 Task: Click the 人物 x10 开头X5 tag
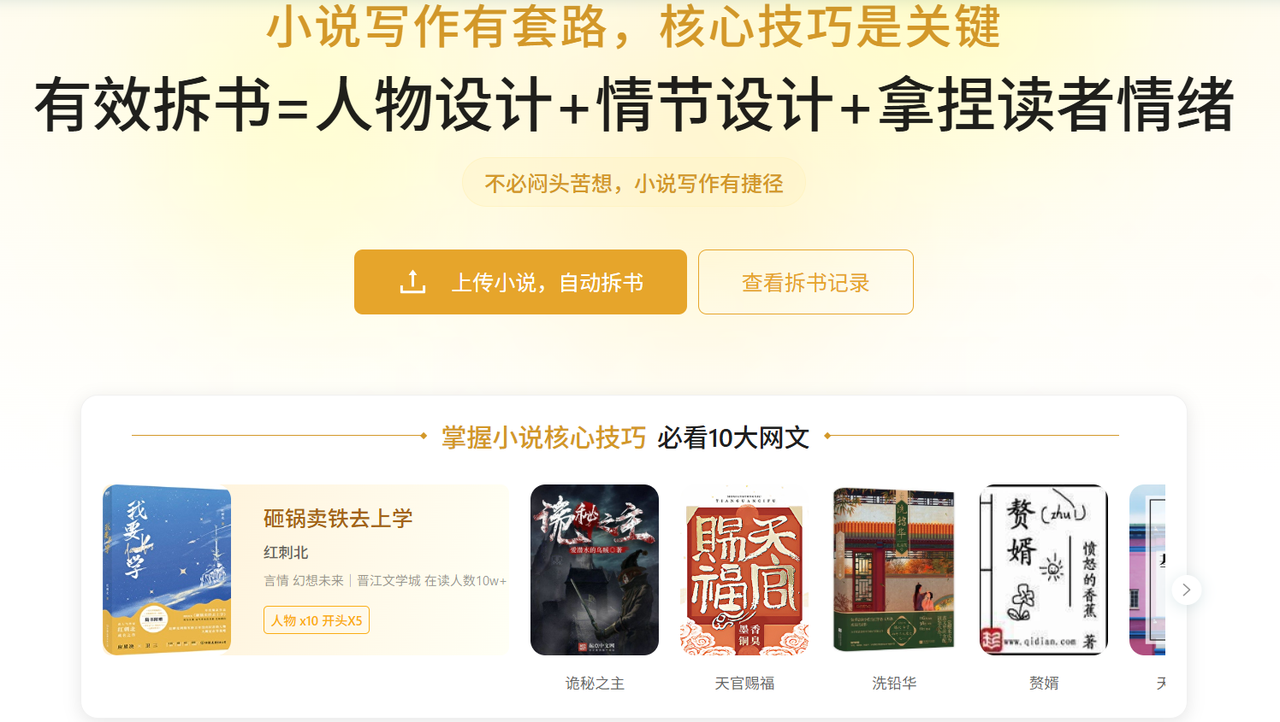(x=316, y=620)
